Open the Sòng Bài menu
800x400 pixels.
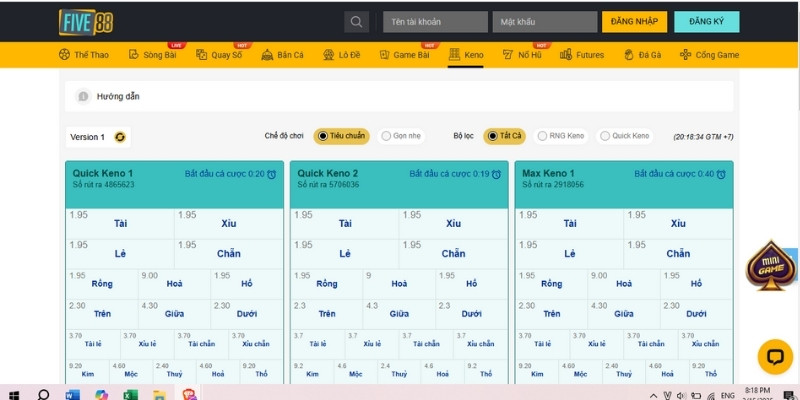coord(153,55)
